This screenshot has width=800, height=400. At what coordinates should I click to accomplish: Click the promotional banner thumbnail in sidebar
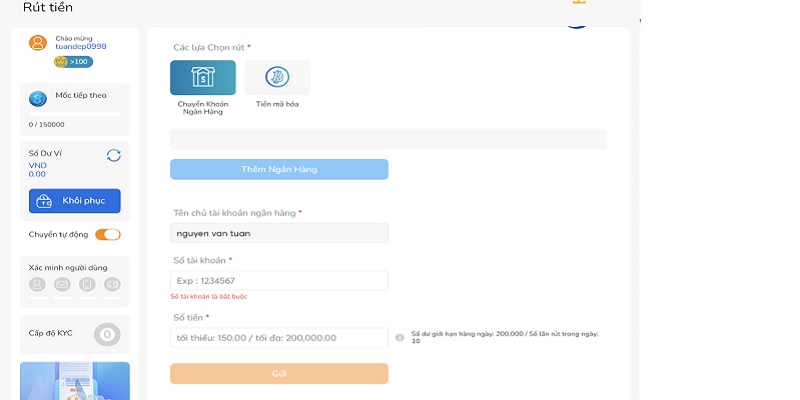75,380
